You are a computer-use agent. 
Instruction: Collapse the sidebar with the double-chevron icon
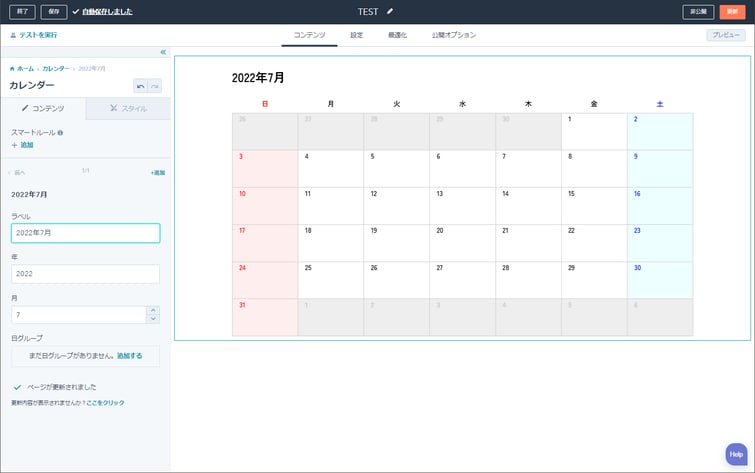click(163, 51)
